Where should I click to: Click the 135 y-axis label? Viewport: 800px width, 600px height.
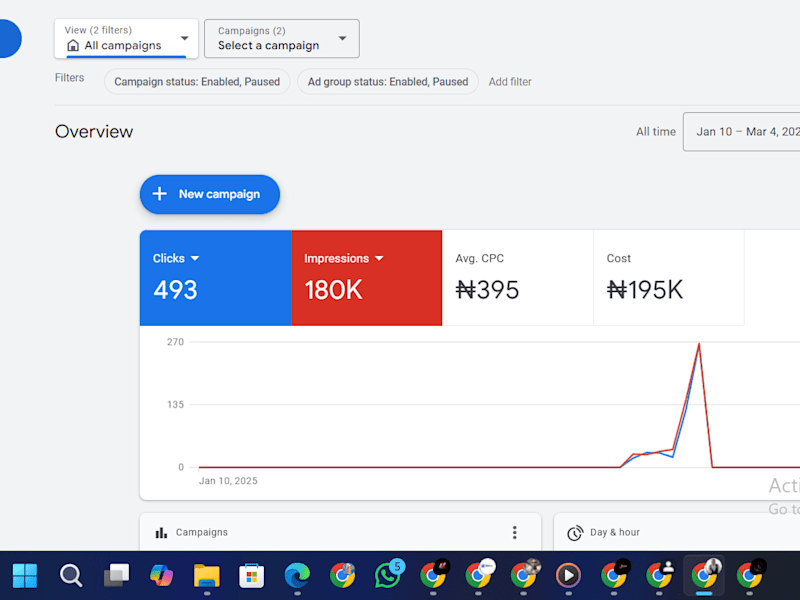[175, 405]
